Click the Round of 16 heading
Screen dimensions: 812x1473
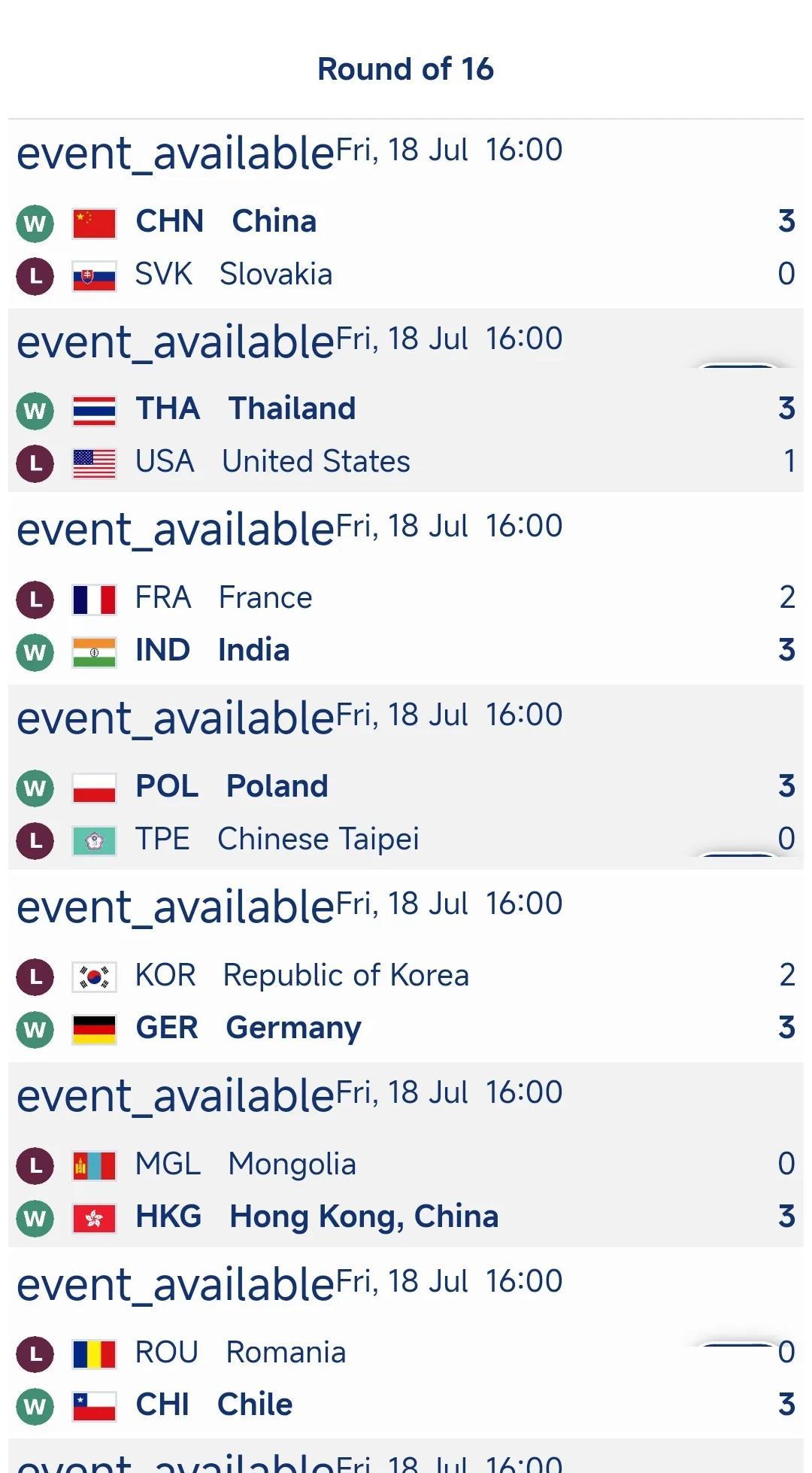coord(406,69)
